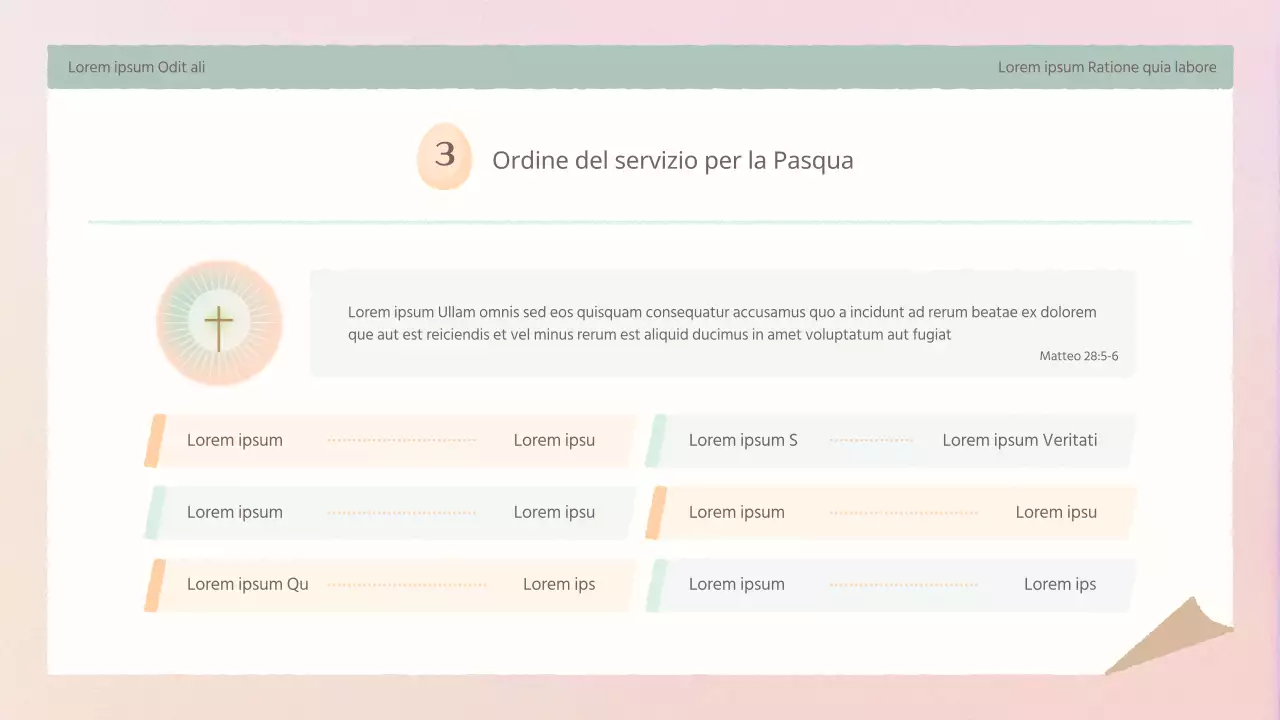The width and height of the screenshot is (1280, 720).
Task: Select the sunburst cross emblem icon
Action: click(219, 322)
